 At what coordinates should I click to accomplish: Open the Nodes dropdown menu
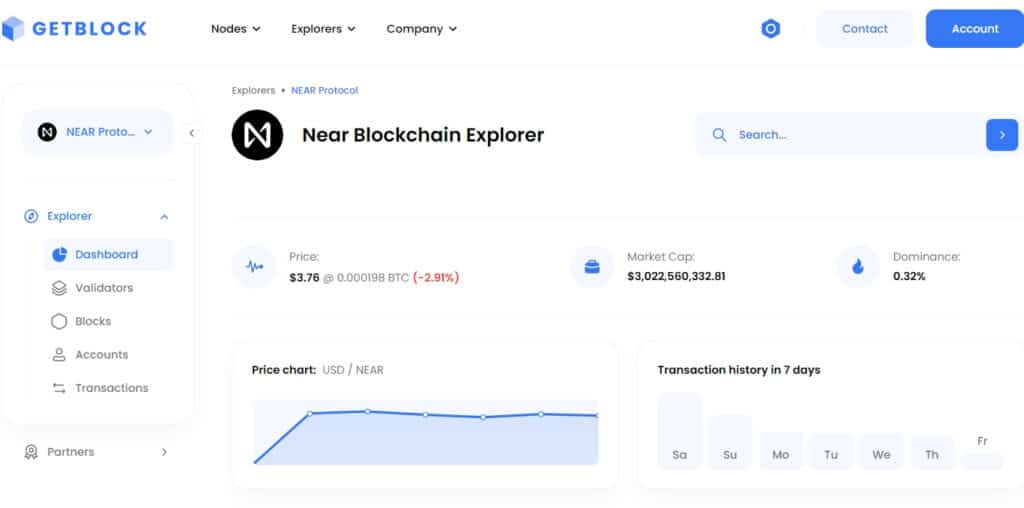pyautogui.click(x=235, y=29)
